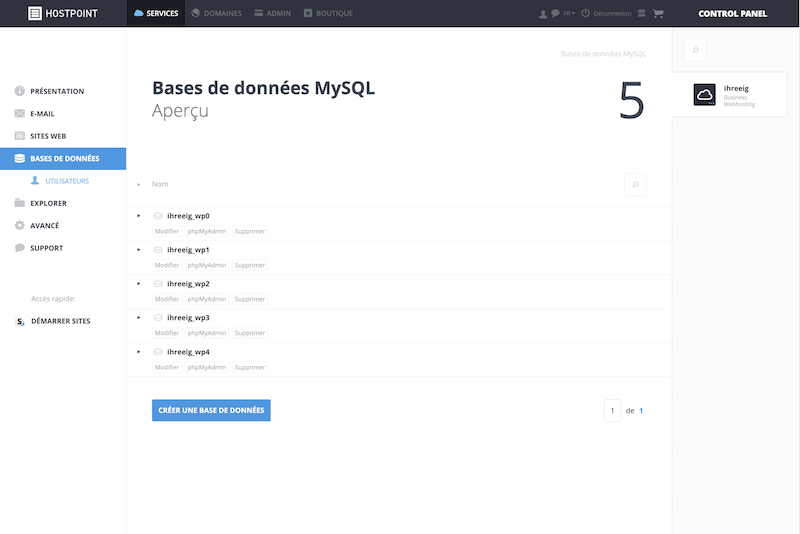
Task: Sort the list by Nom column
Action: click(160, 184)
